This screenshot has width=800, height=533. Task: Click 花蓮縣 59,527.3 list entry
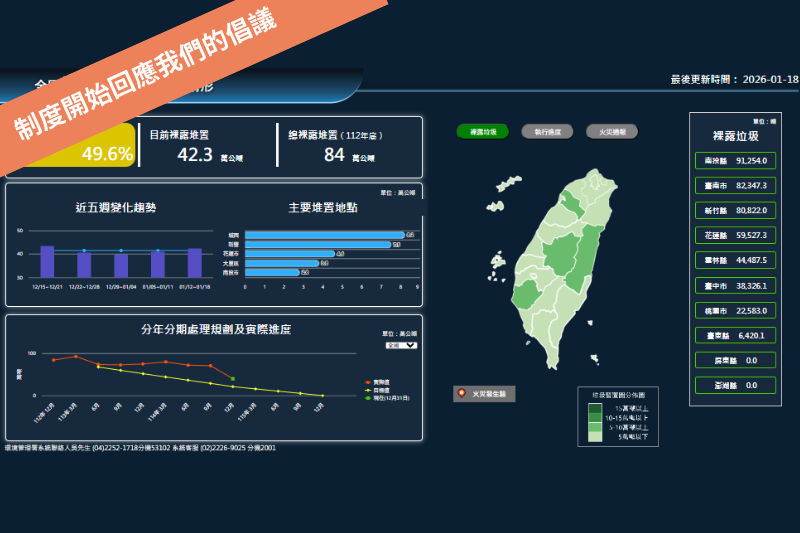tap(735, 235)
